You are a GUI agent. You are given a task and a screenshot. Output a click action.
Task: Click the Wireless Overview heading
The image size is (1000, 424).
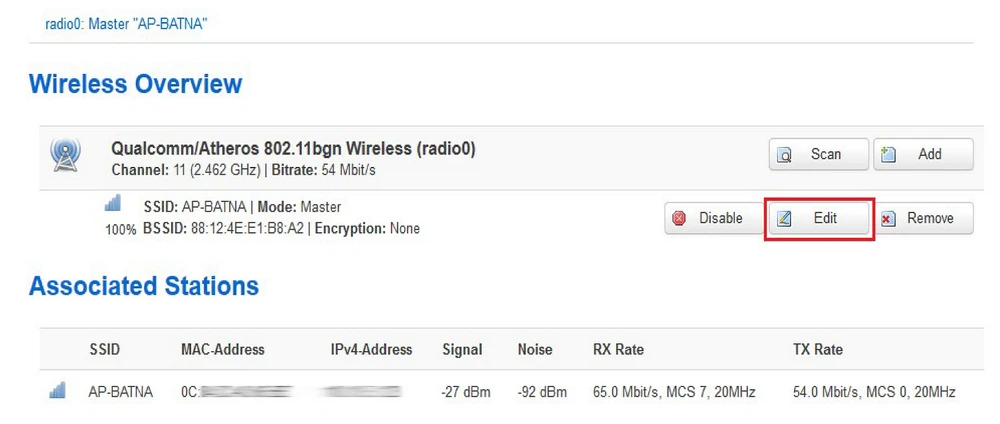(x=135, y=83)
